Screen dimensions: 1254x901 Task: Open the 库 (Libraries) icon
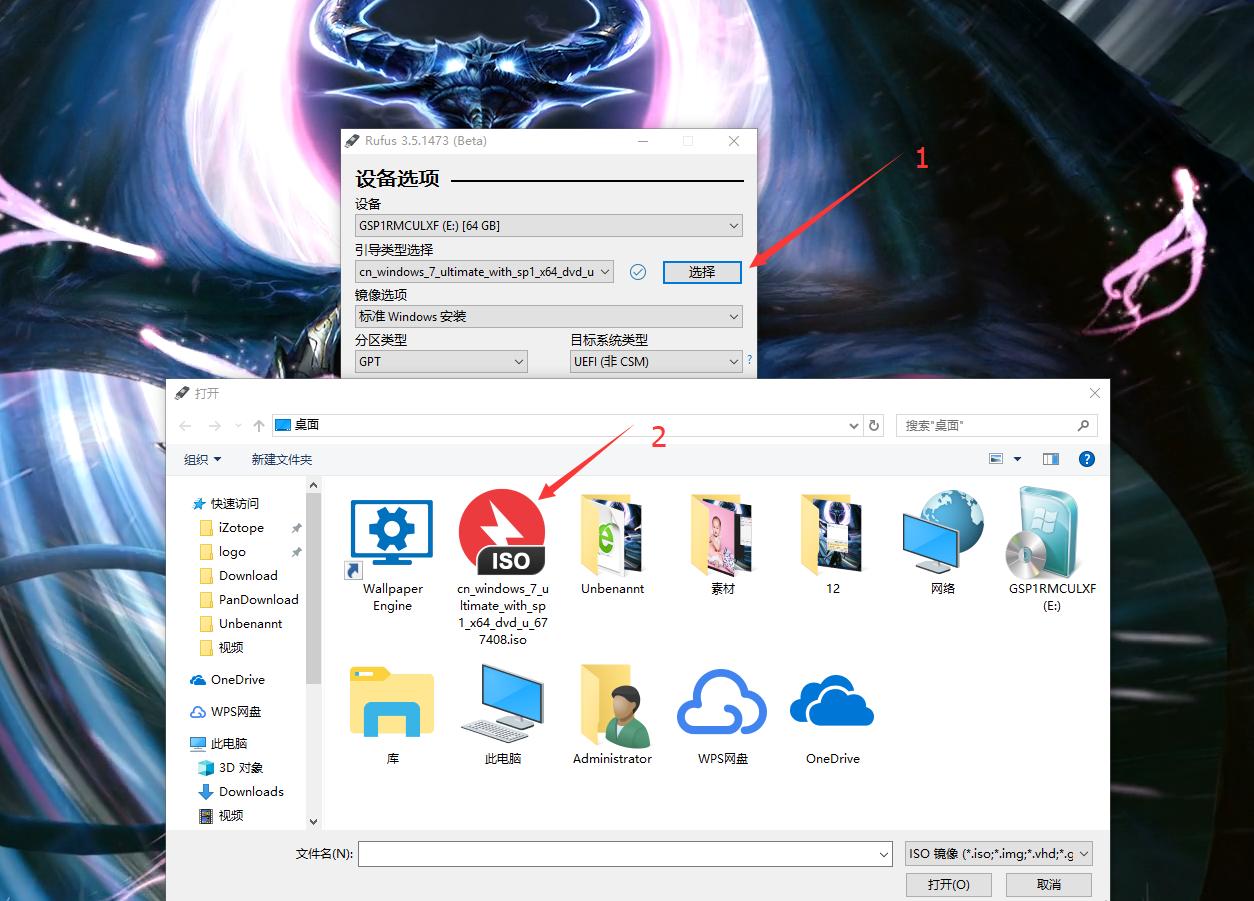(x=391, y=703)
